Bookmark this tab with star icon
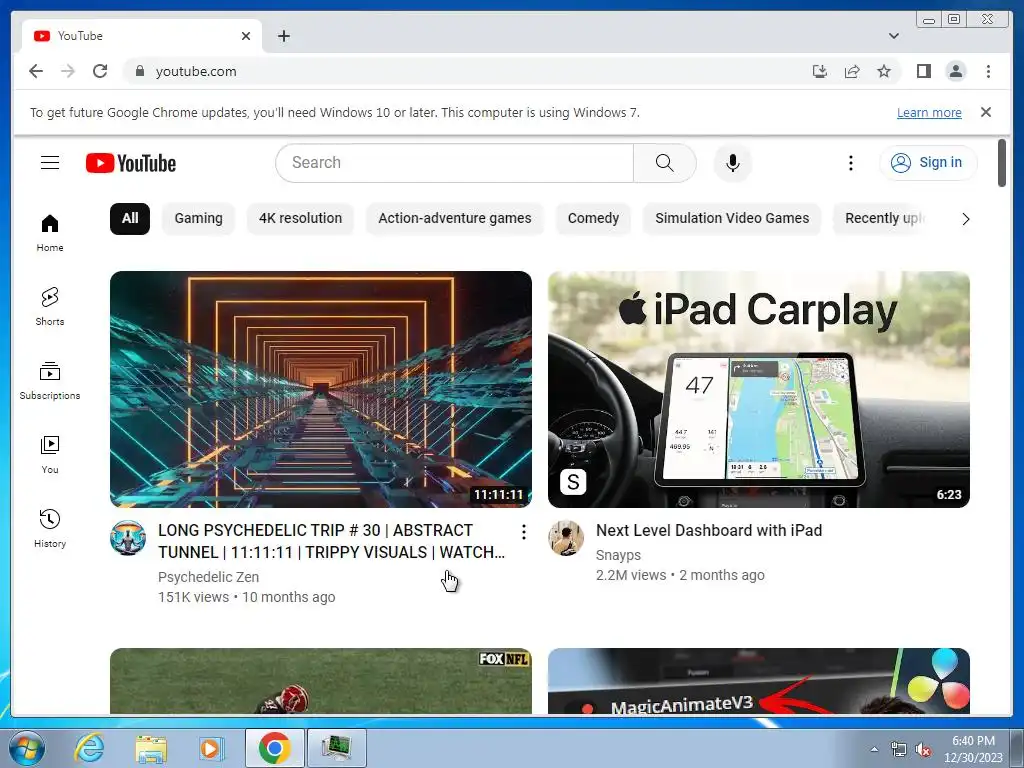1024x768 pixels. (884, 71)
